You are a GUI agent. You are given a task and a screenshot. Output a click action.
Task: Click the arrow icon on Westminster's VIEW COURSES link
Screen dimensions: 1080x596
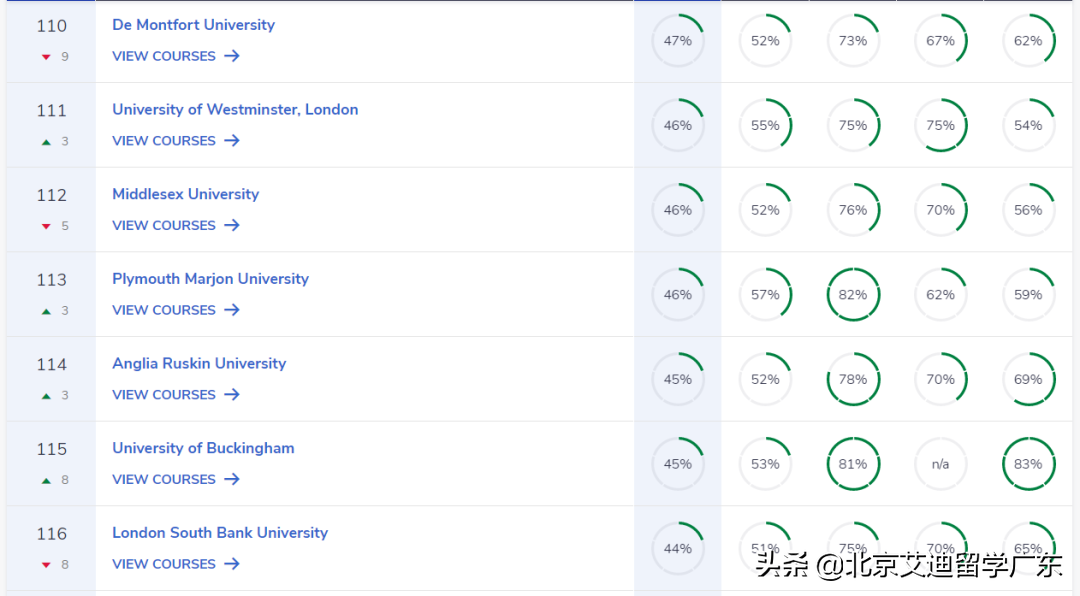tap(231, 141)
